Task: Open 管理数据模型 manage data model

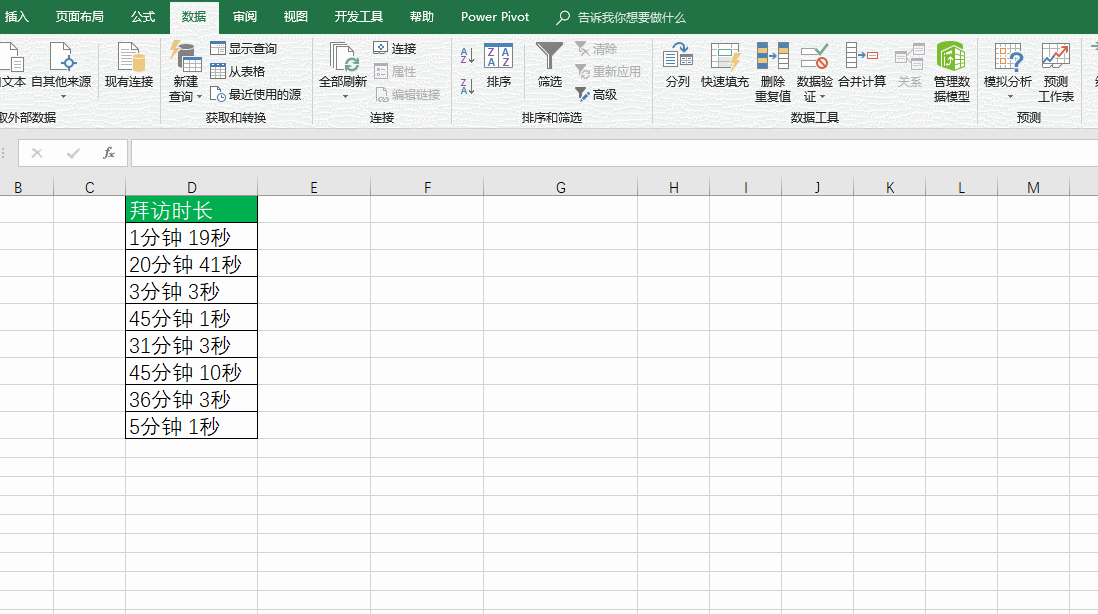Action: click(952, 72)
